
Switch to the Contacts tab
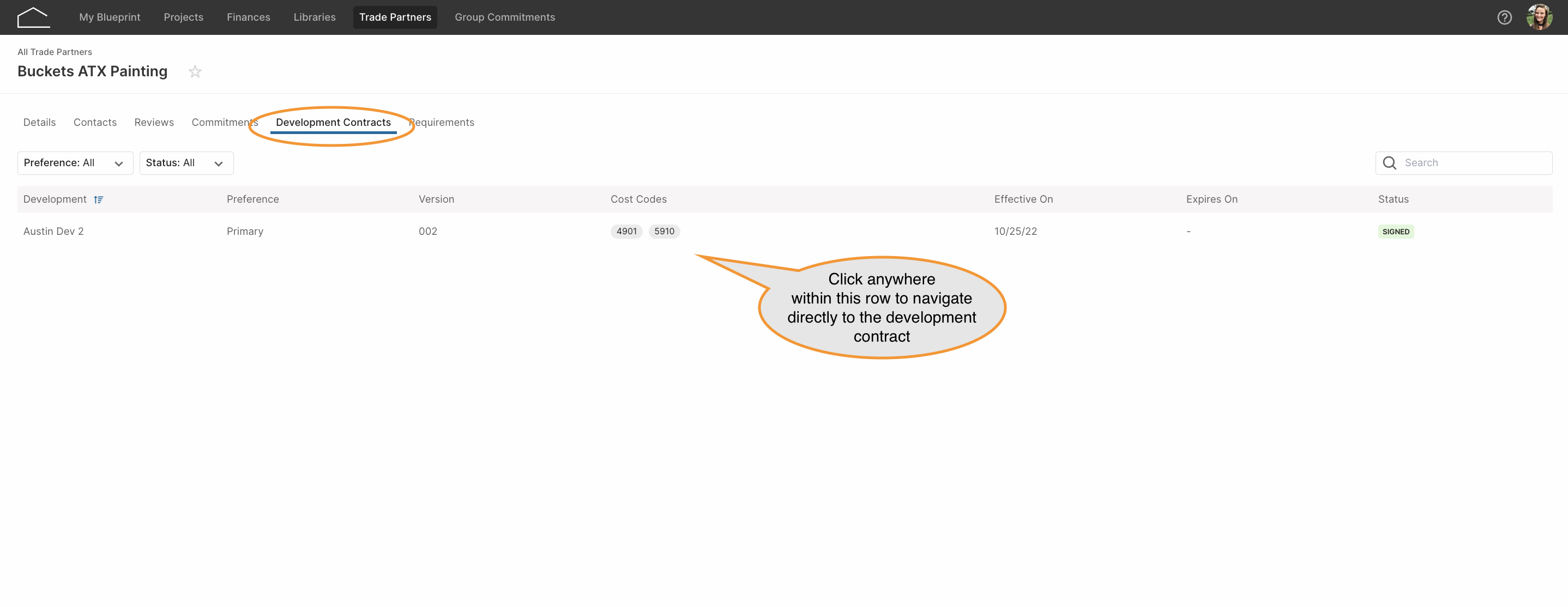point(95,122)
